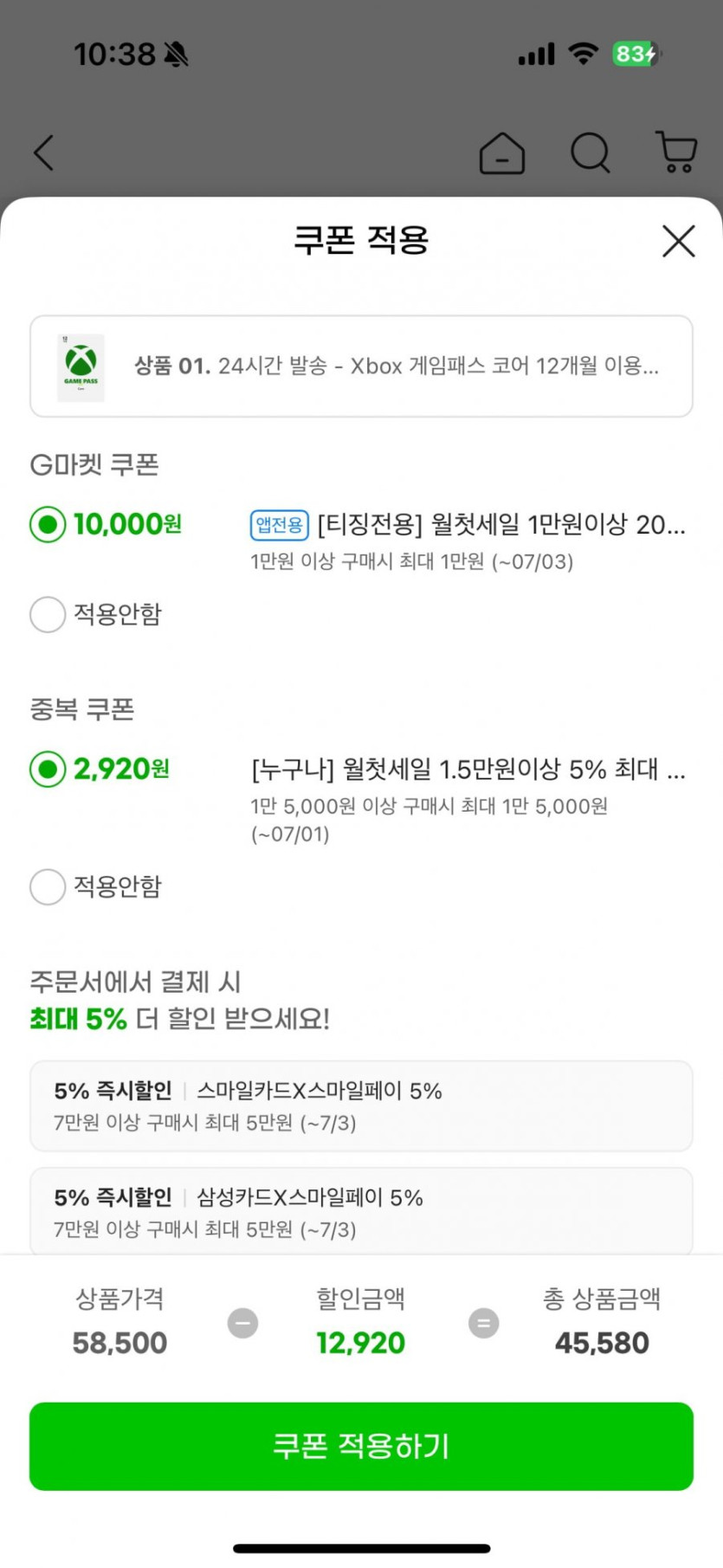The width and height of the screenshot is (723, 1568).
Task: Tap the back arrow icon
Action: [44, 153]
